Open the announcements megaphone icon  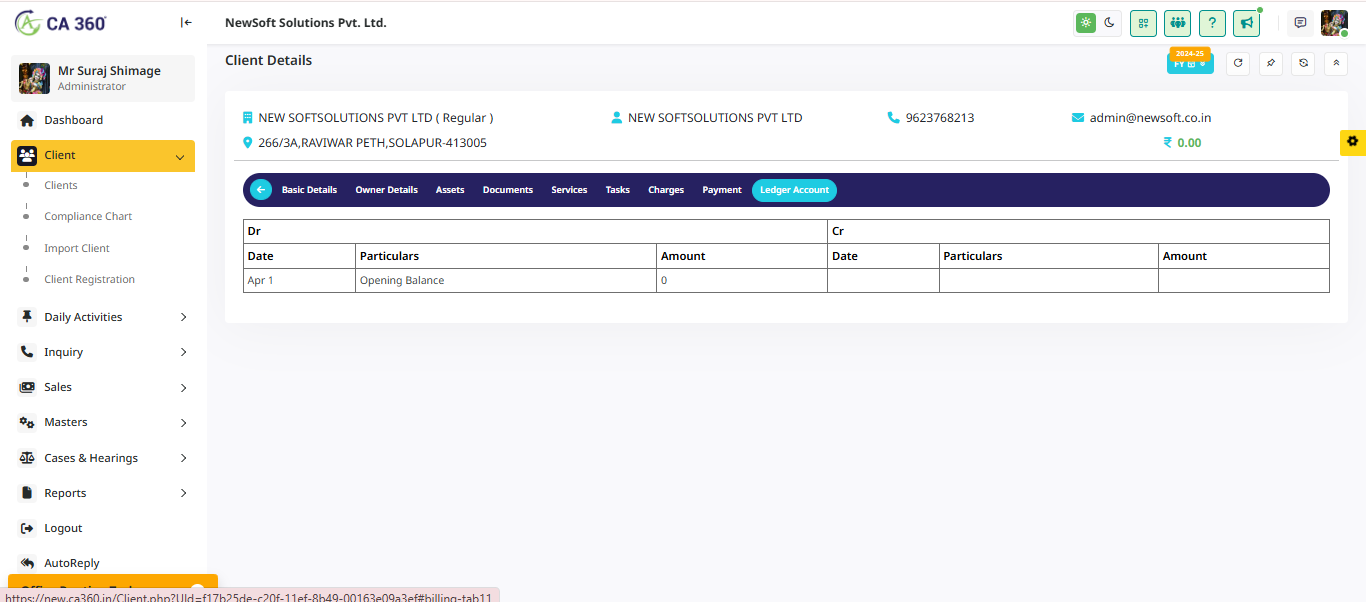click(x=1246, y=23)
